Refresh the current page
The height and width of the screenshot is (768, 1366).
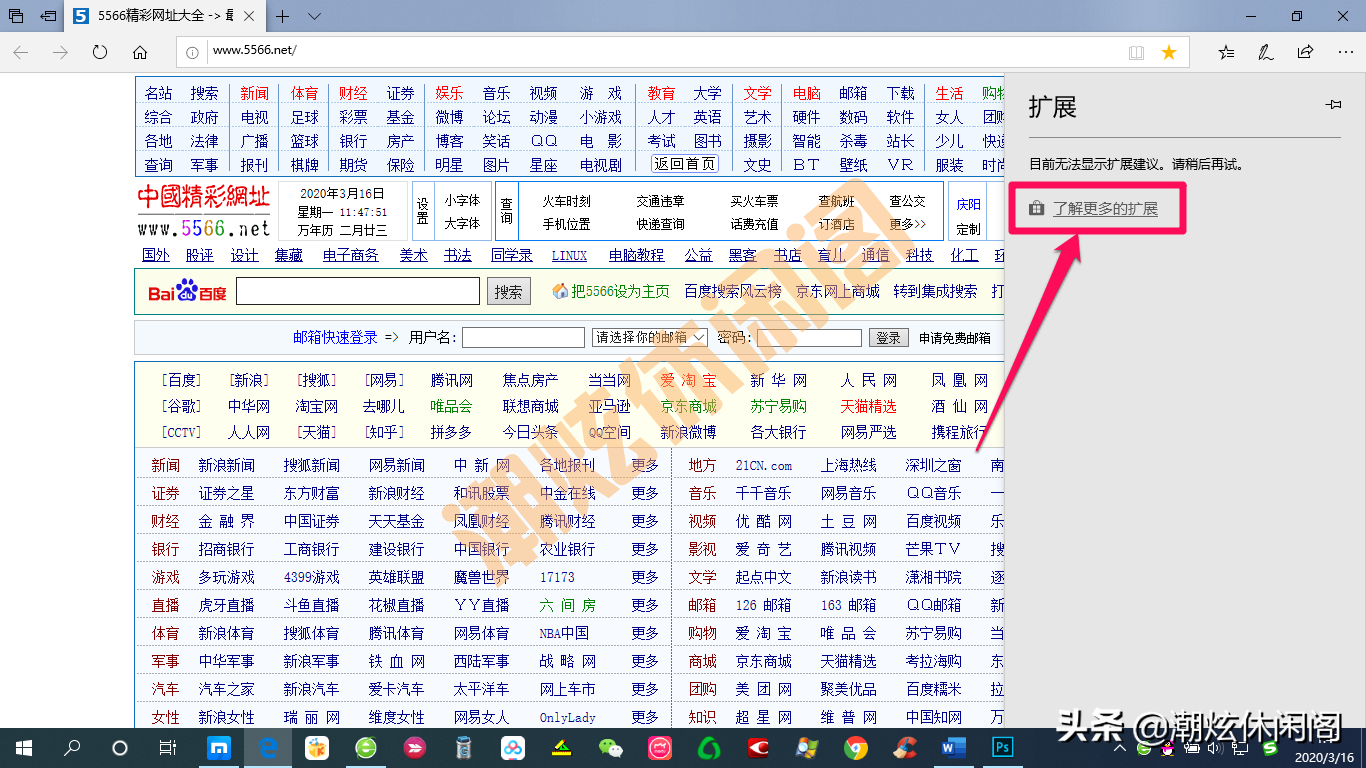point(100,52)
